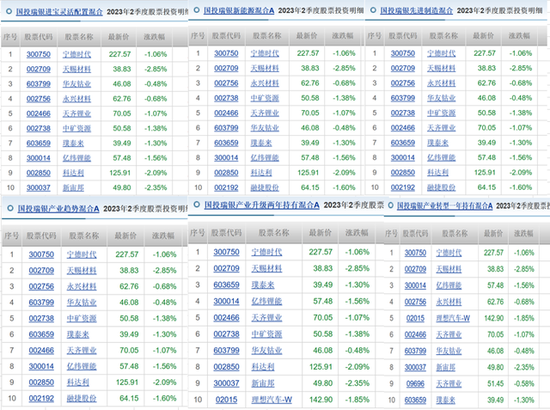Click code 02015 in 产业转型一年持有 table
This screenshot has height=410, width=550.
[415, 318]
